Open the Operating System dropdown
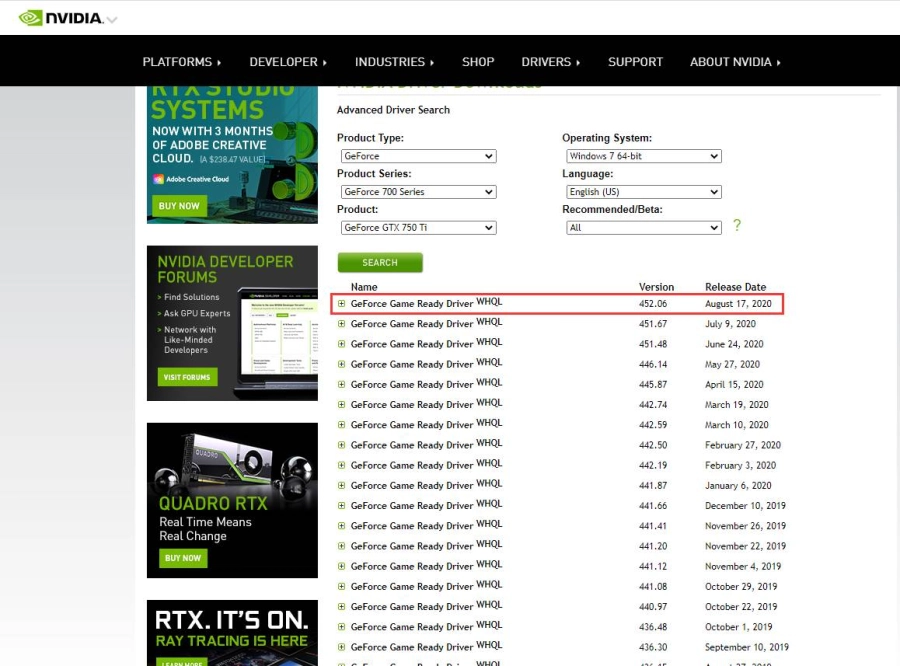This screenshot has height=666, width=900. click(643, 156)
